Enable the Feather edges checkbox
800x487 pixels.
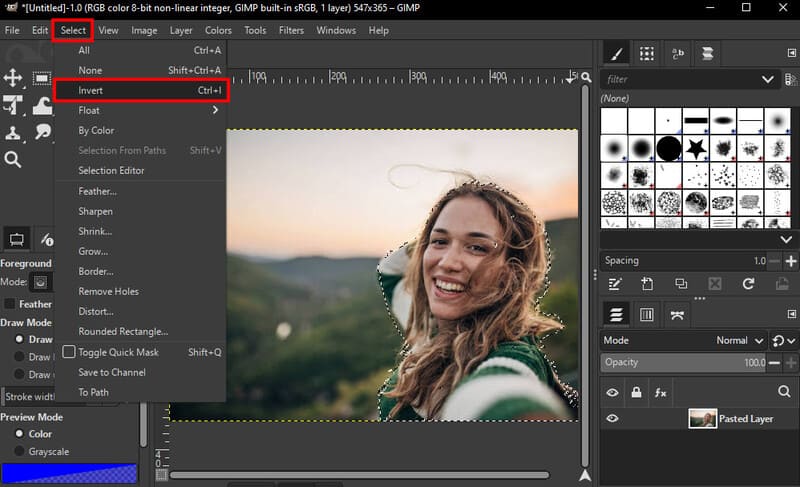(x=9, y=304)
